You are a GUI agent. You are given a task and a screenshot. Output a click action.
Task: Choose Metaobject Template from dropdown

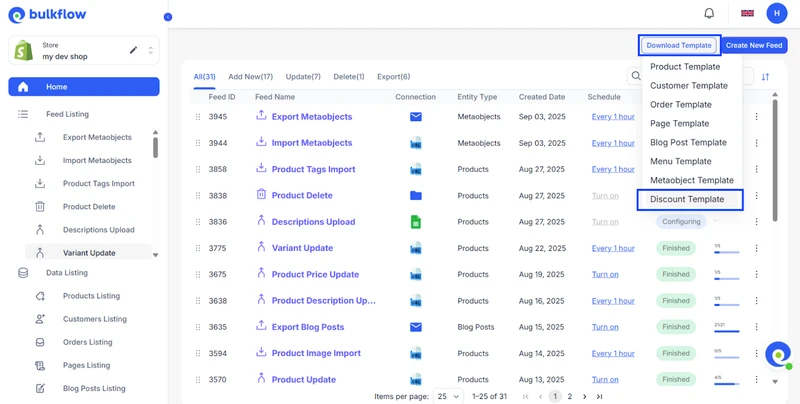pyautogui.click(x=692, y=180)
